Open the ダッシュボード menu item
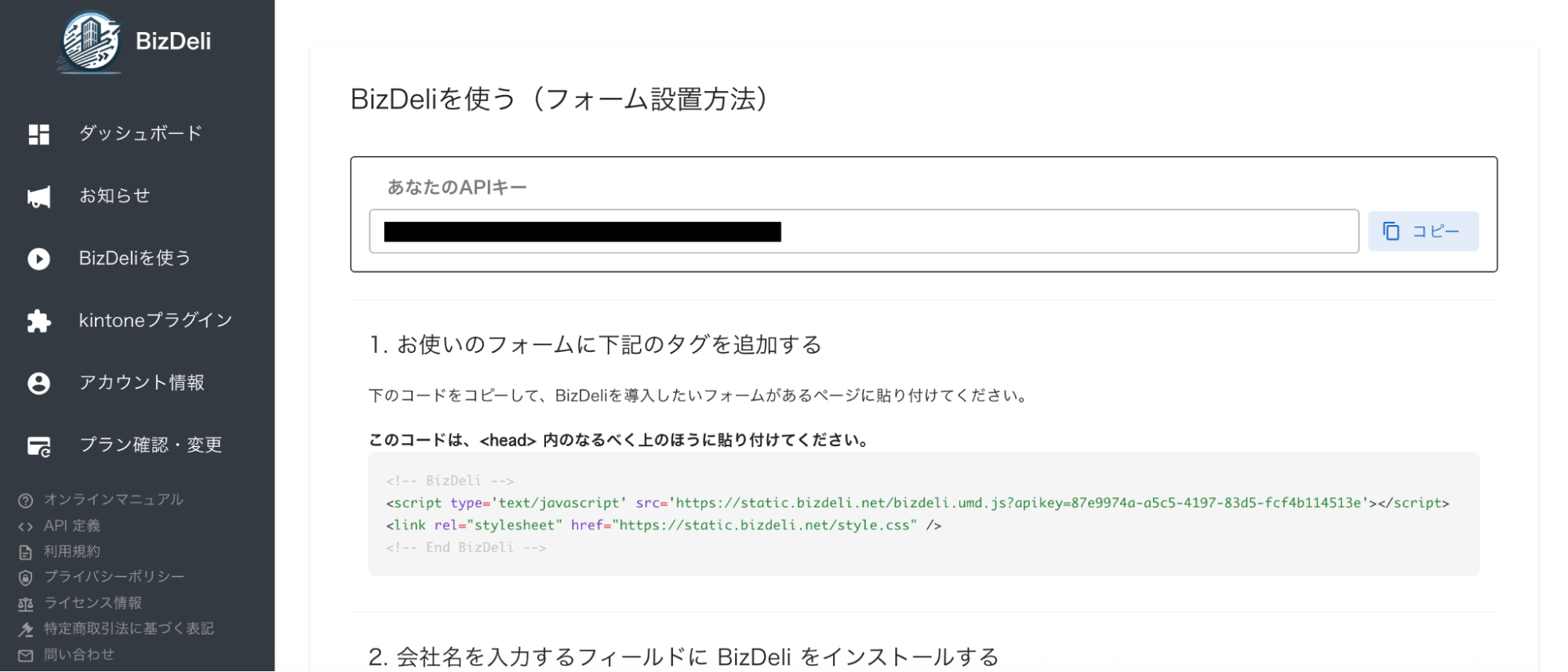1568x672 pixels. click(x=140, y=133)
